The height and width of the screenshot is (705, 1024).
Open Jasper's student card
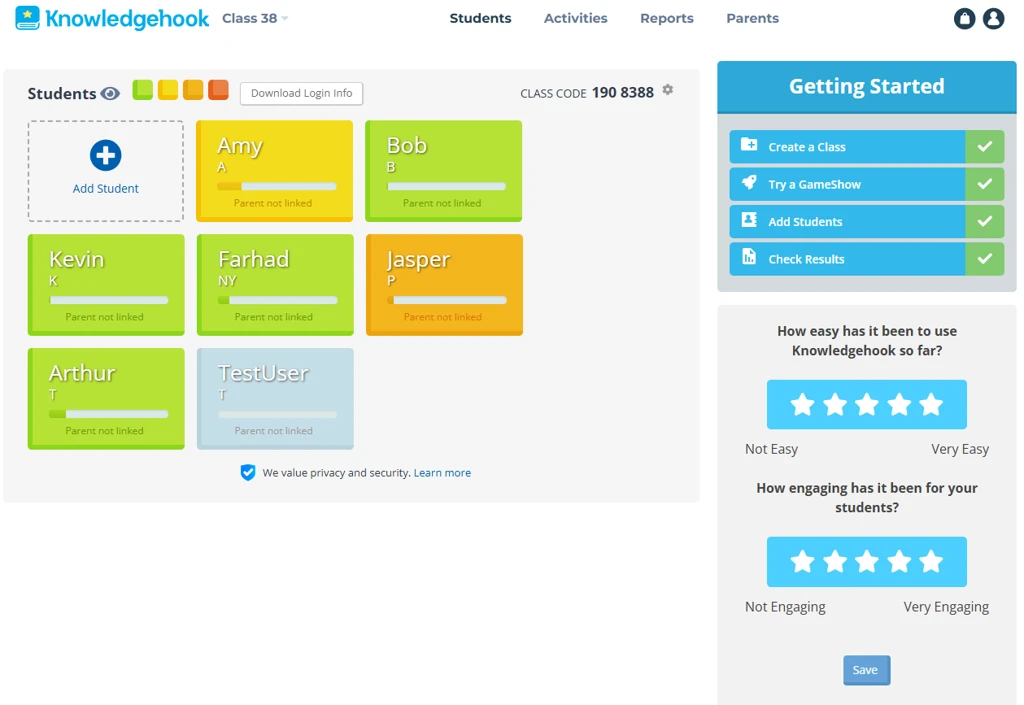point(444,285)
